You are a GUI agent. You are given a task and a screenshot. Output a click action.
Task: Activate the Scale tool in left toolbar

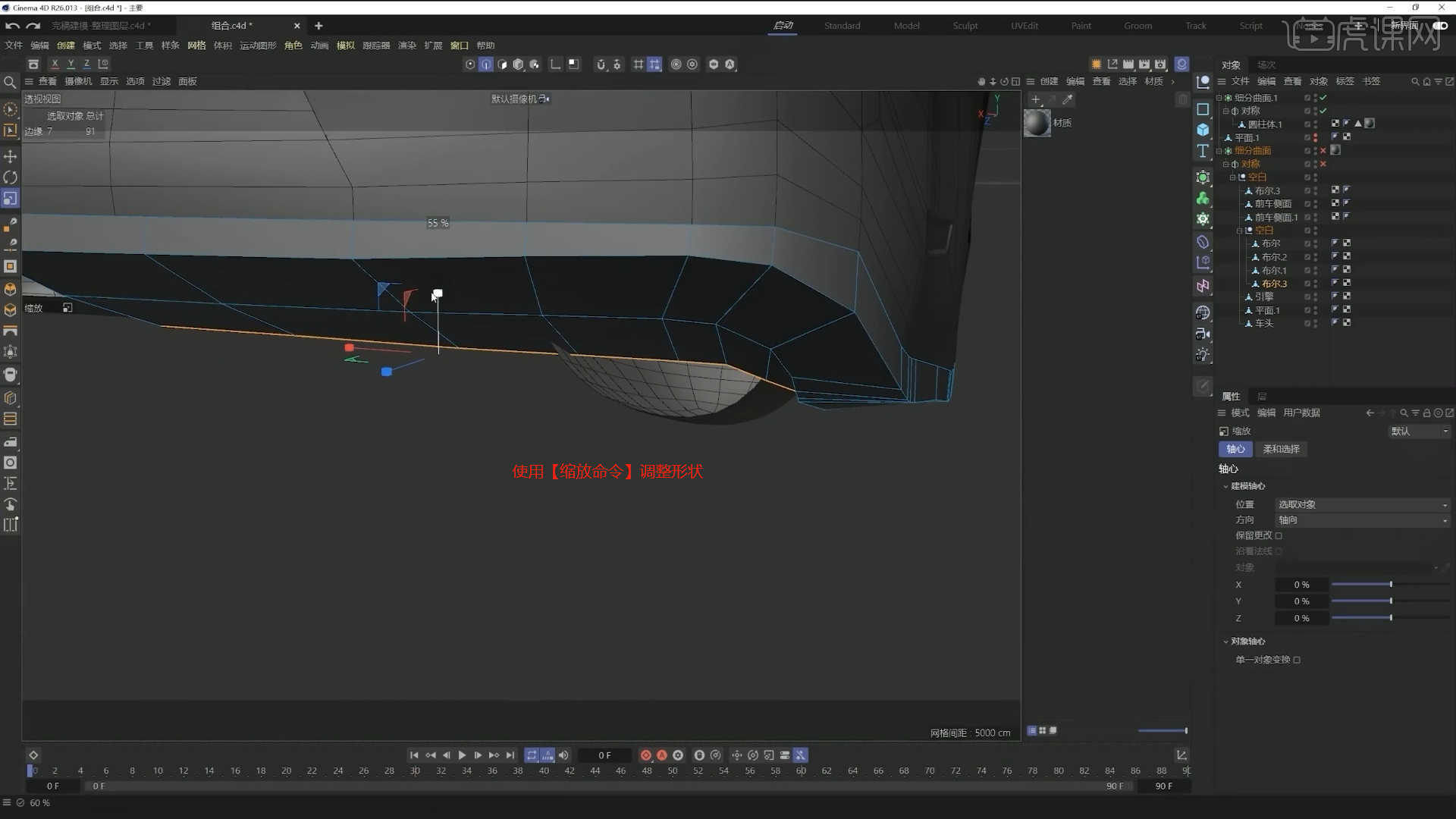tap(10, 199)
